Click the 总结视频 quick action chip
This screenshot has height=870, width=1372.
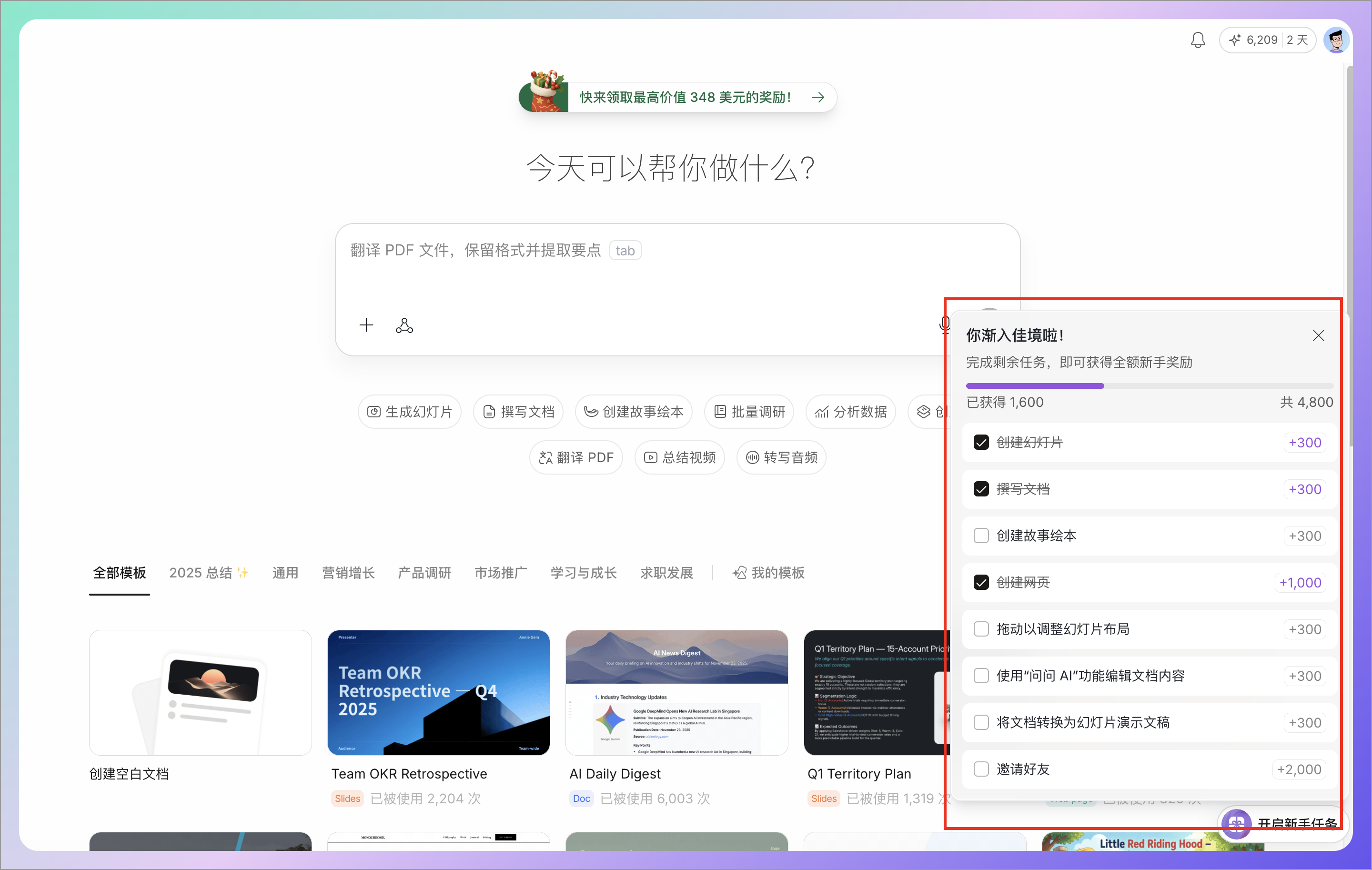[x=679, y=457]
